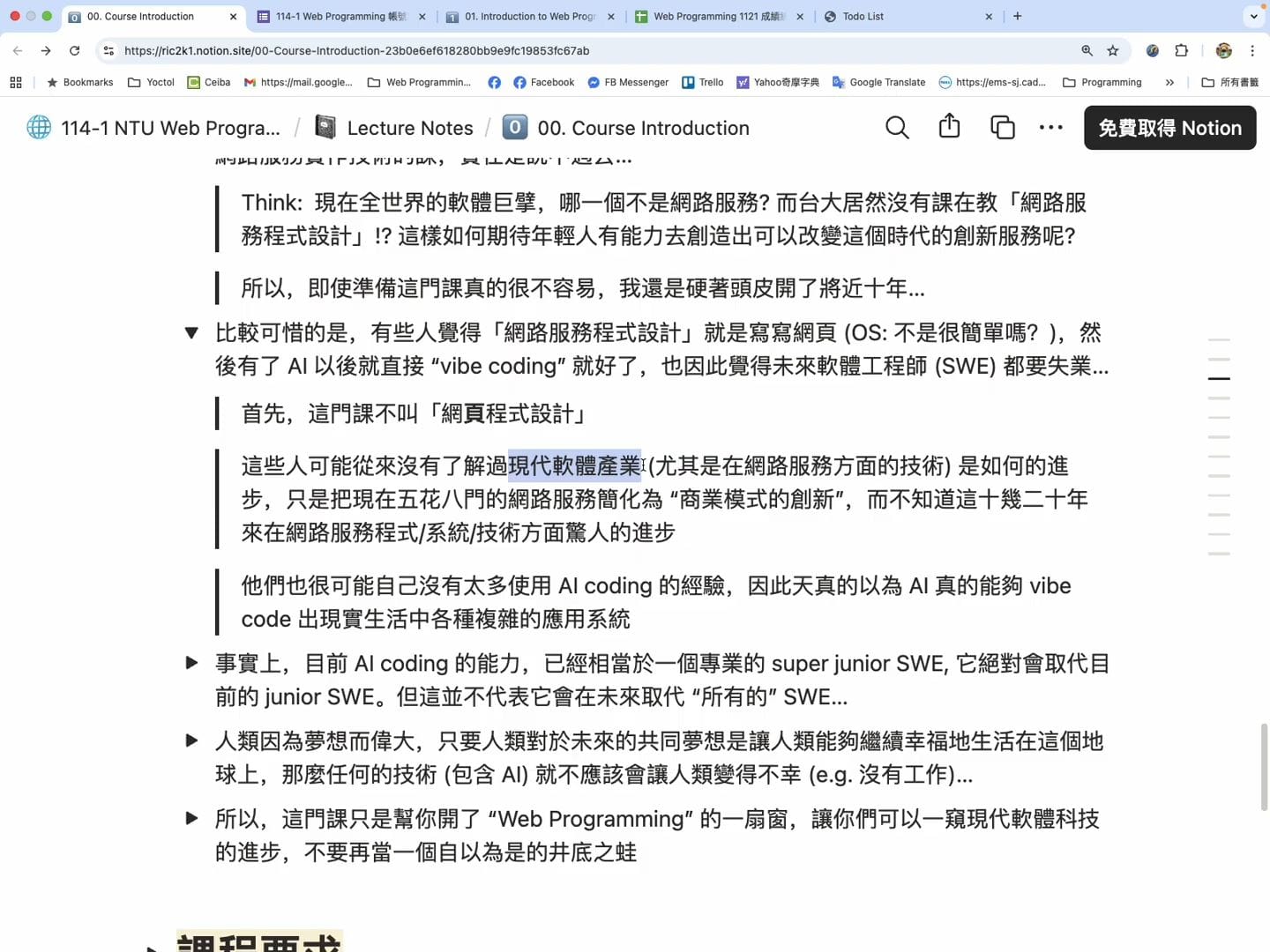Open the bookmarks overflow chevron
Viewport: 1270px width, 952px height.
1169,82
